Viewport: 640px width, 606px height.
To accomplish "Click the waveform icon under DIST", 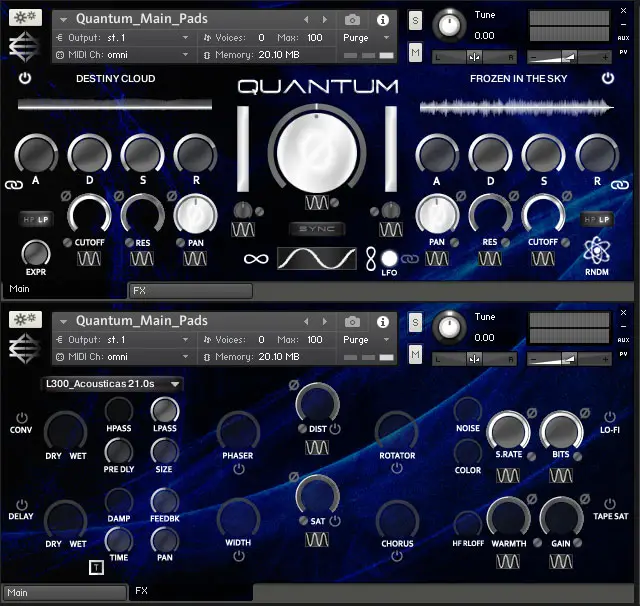I will coord(317,448).
